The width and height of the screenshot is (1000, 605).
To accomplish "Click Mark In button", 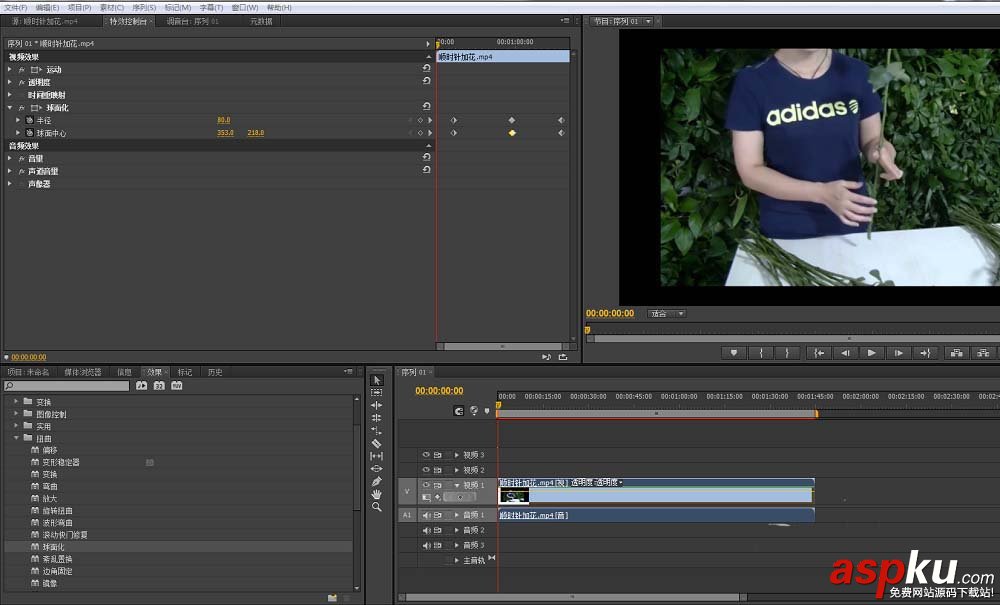I will click(760, 353).
